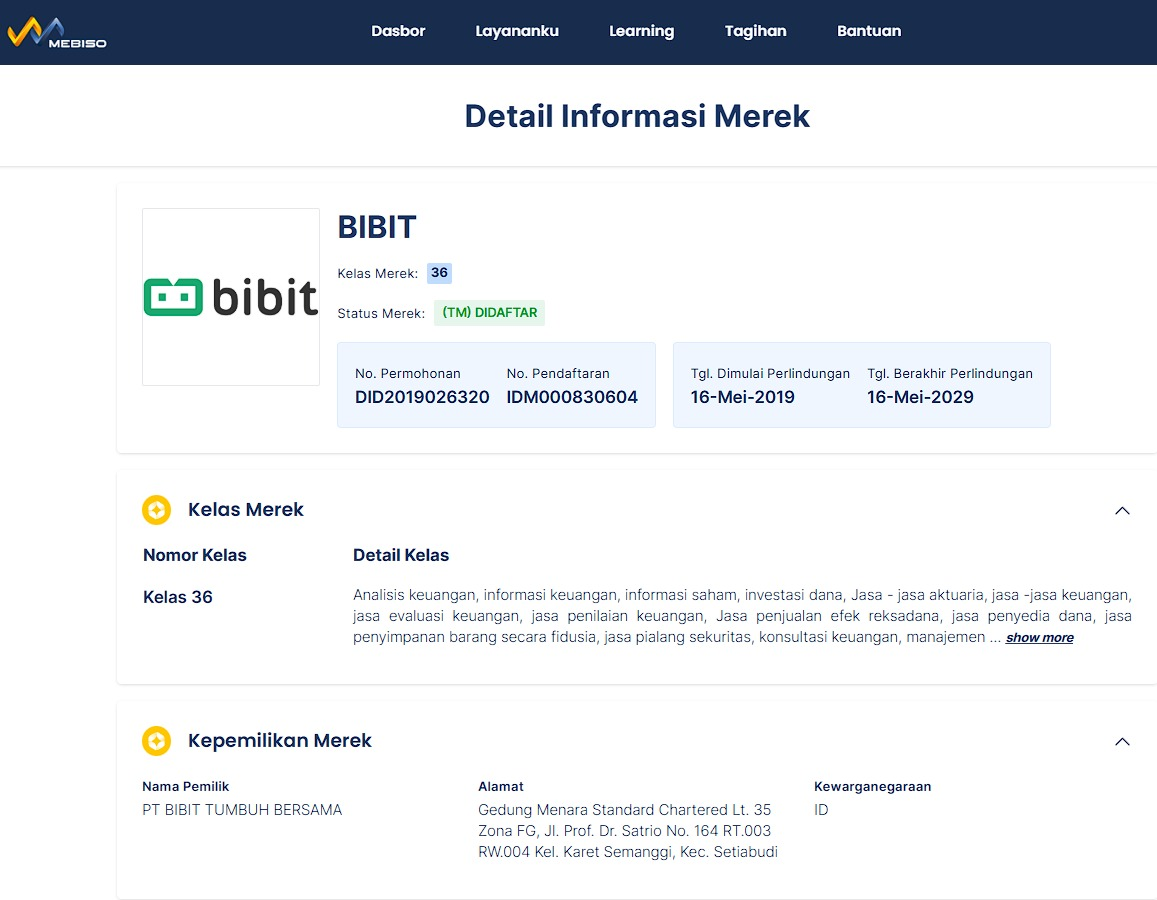Click the Kewarganegaraan value ID

pyautogui.click(x=821, y=810)
